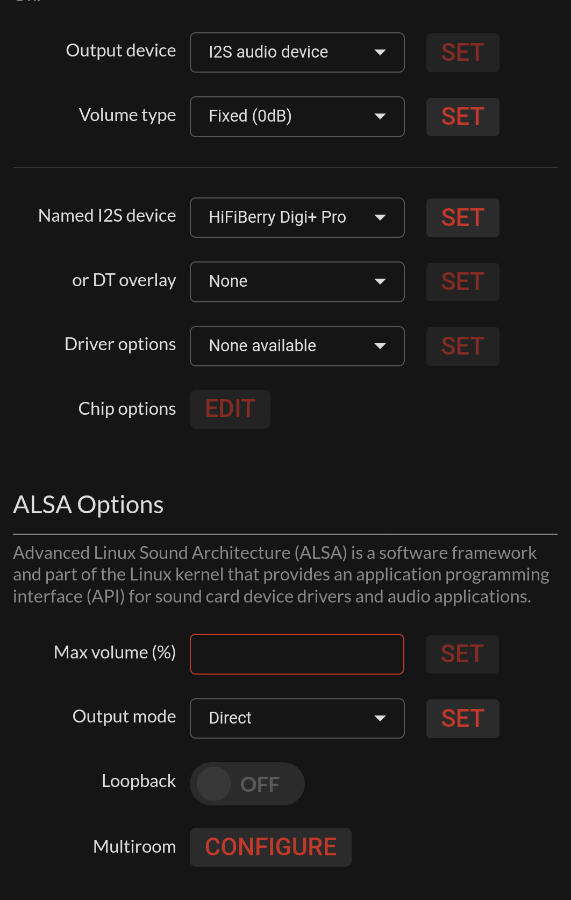The image size is (571, 900).
Task: Click the Multiroom CONFIGURE button
Action: (x=271, y=847)
